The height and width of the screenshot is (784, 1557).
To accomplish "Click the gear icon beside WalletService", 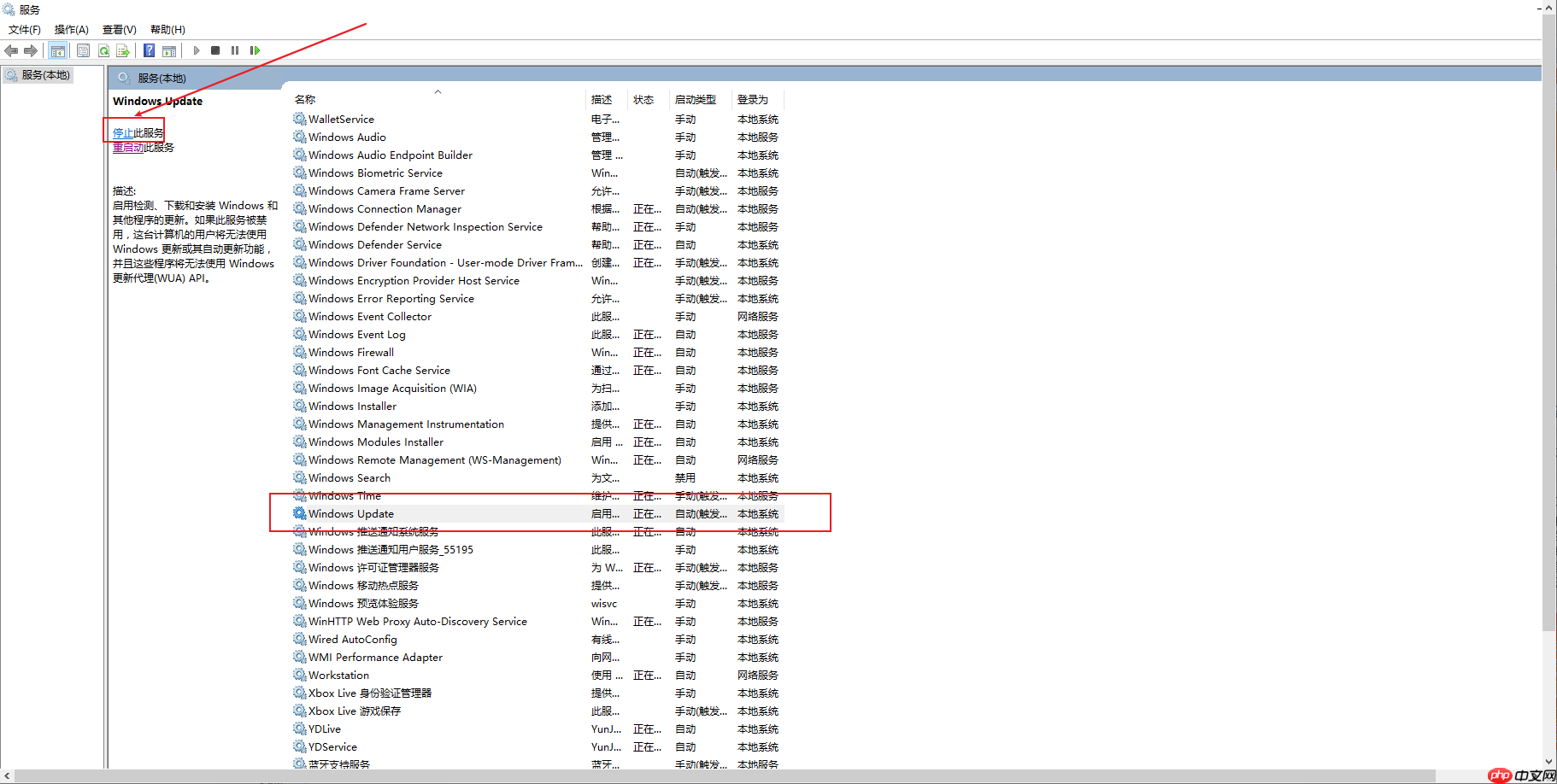I will 299,119.
